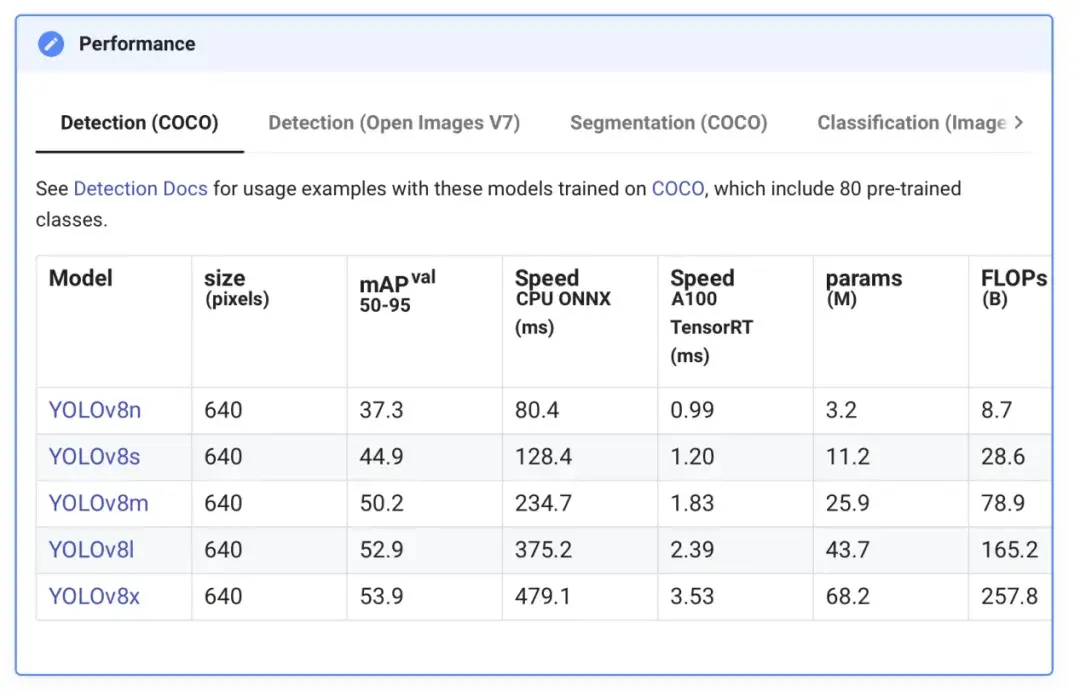The height and width of the screenshot is (692, 1080).
Task: Click the 53.9 mAP cell for YOLOv8x
Action: click(x=381, y=597)
